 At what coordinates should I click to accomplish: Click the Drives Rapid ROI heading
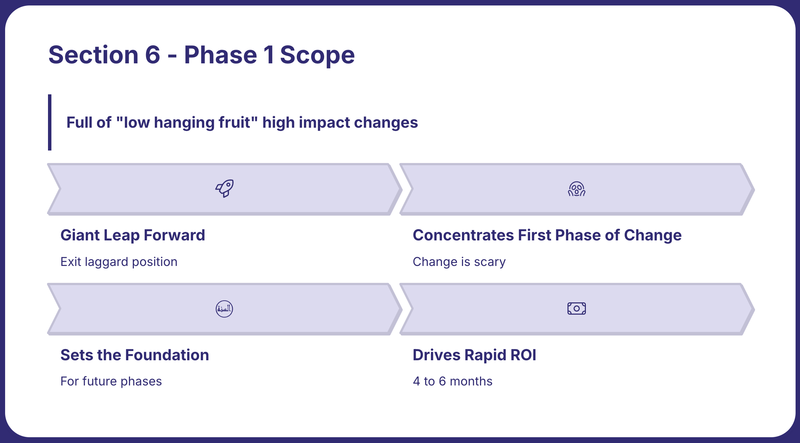[474, 355]
